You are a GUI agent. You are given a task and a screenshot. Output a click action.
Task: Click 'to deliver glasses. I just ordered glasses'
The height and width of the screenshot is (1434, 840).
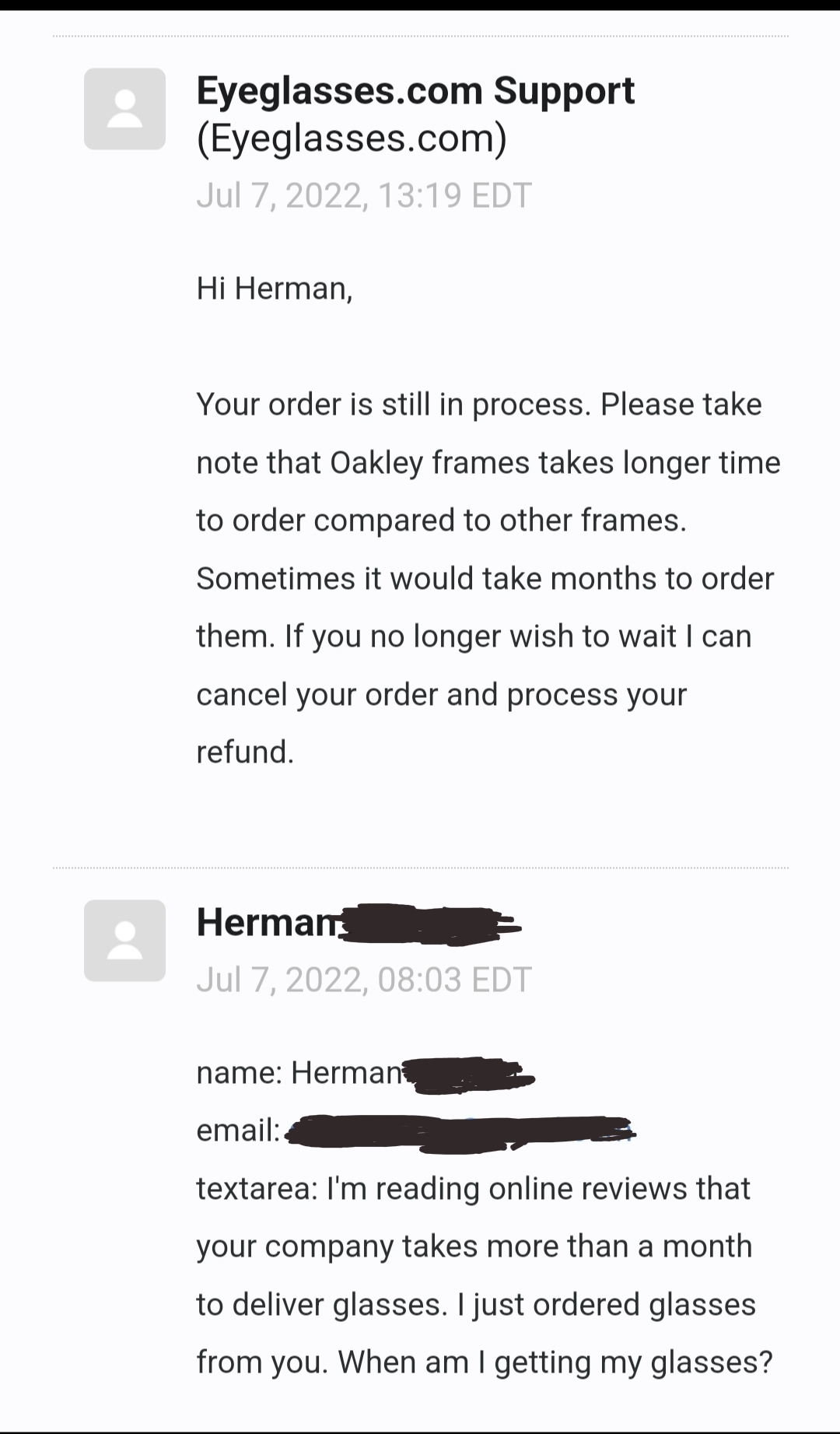tap(476, 1305)
